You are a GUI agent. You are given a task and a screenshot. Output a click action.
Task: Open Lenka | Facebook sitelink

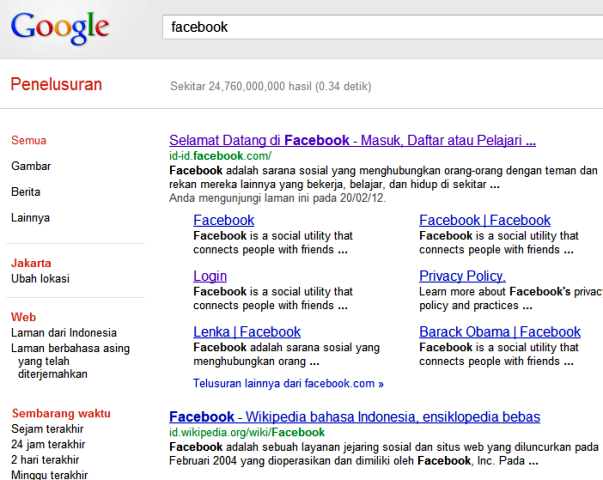pos(247,332)
